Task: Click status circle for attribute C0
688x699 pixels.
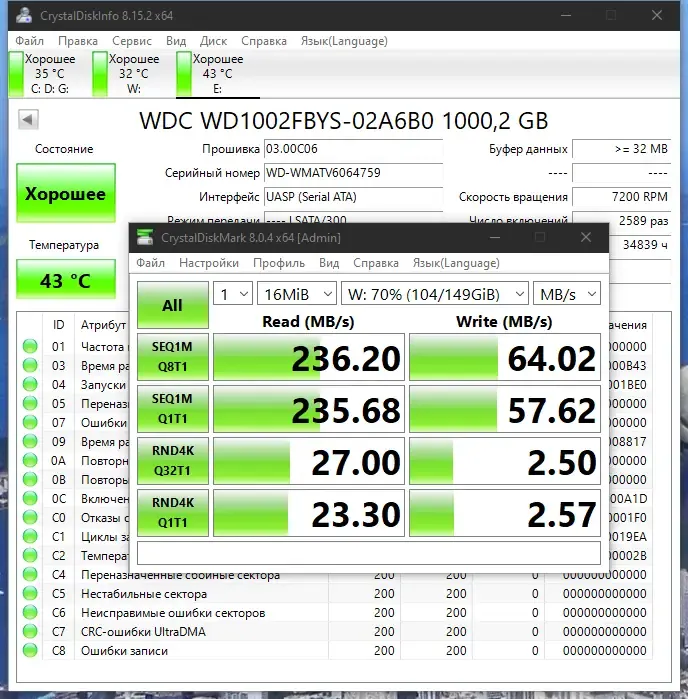Action: (30, 517)
